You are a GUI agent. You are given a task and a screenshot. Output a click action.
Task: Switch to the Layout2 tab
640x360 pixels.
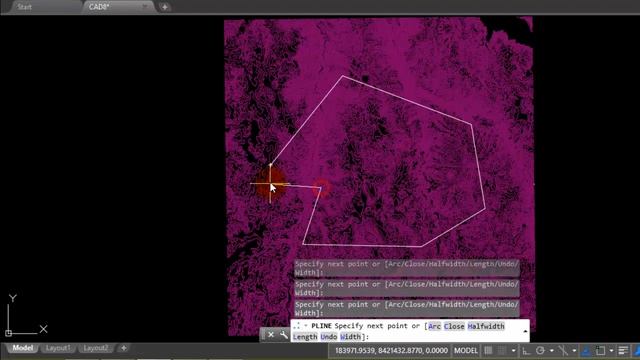(x=96, y=348)
